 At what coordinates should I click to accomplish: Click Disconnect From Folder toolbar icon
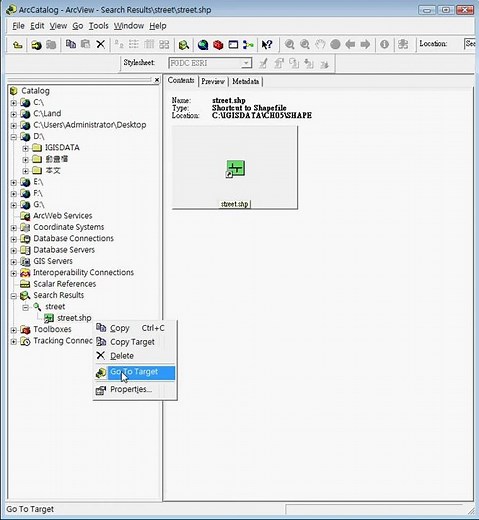(51, 45)
